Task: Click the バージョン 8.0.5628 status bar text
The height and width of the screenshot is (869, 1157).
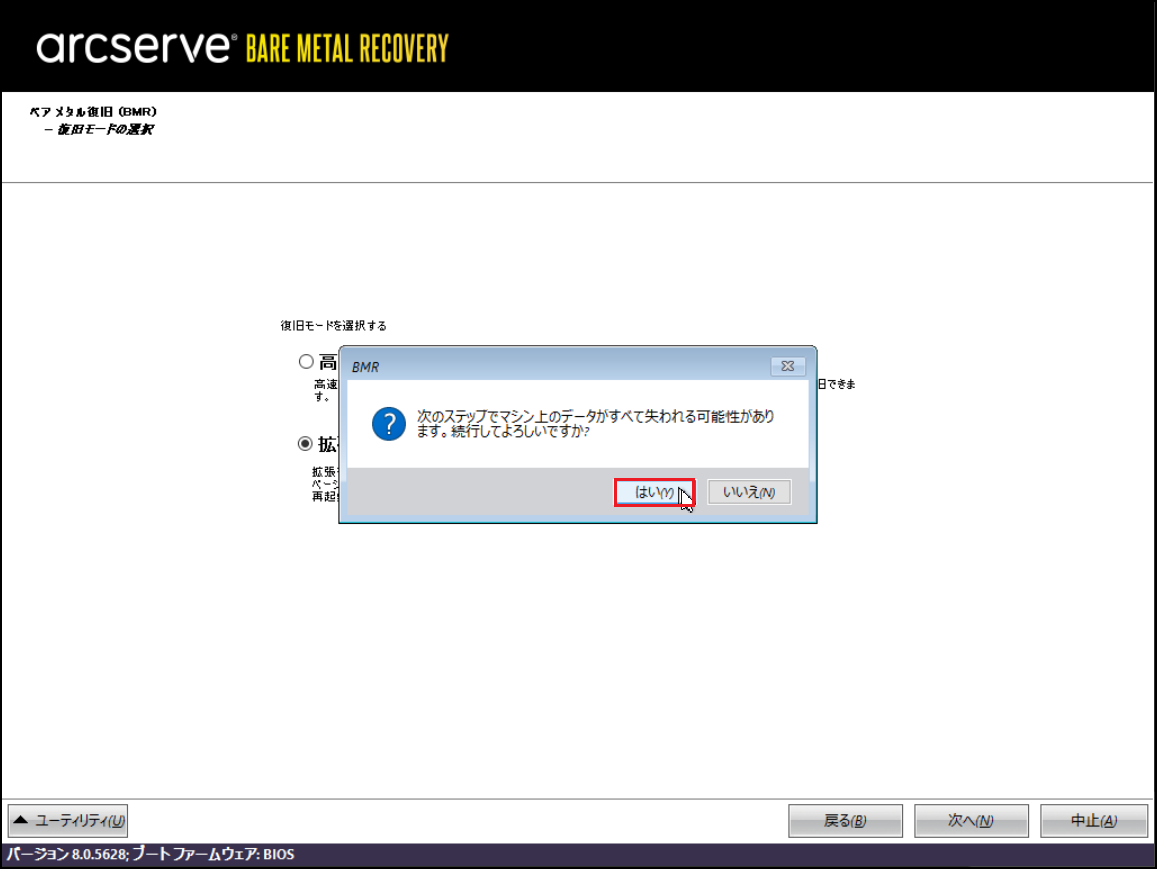Action: coord(151,854)
